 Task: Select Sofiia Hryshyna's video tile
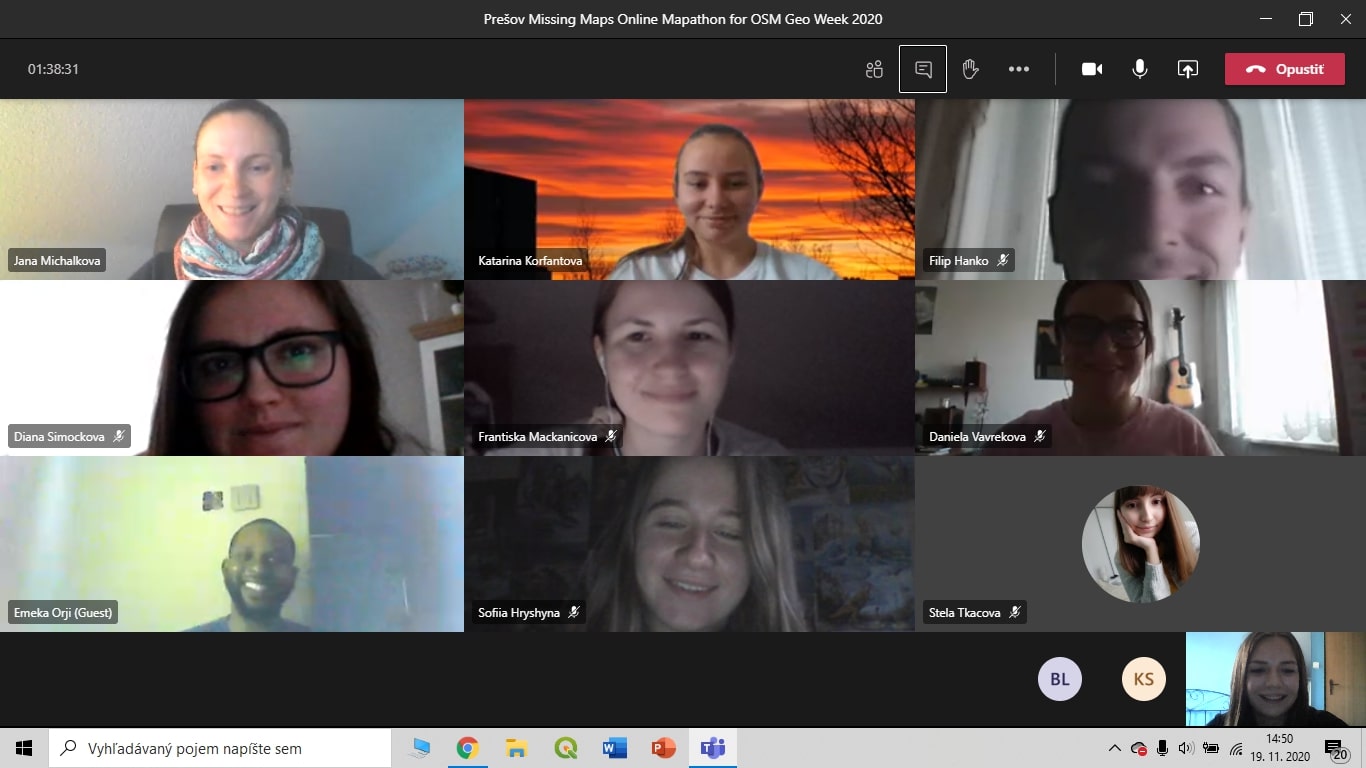pyautogui.click(x=689, y=544)
